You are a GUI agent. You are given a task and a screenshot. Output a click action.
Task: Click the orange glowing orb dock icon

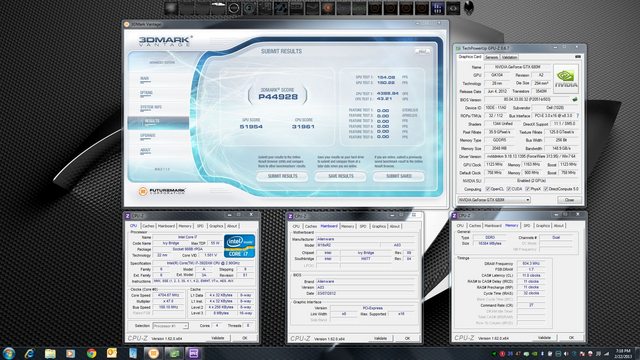[x=328, y=8]
